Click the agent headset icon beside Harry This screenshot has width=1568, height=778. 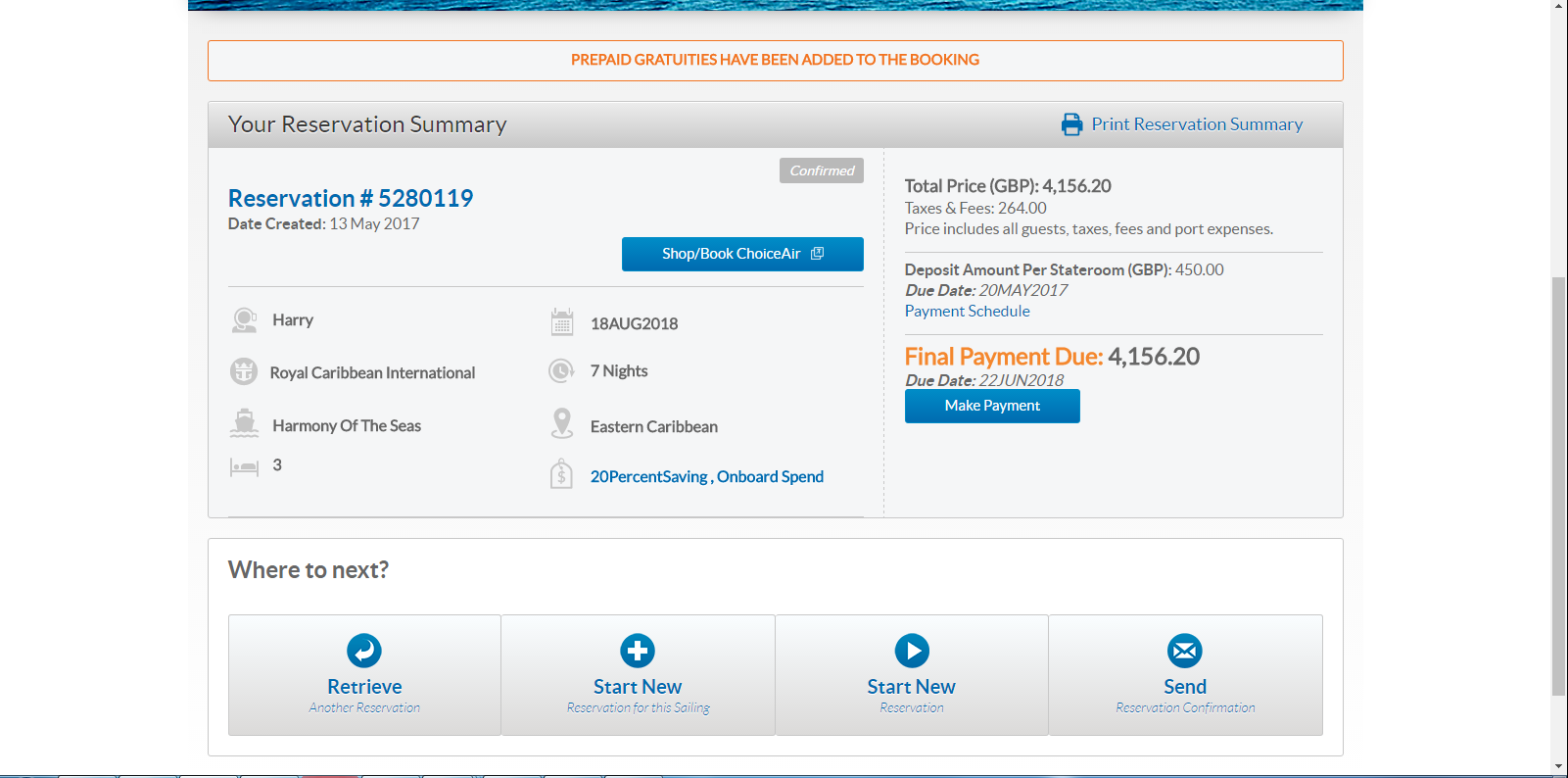click(244, 320)
